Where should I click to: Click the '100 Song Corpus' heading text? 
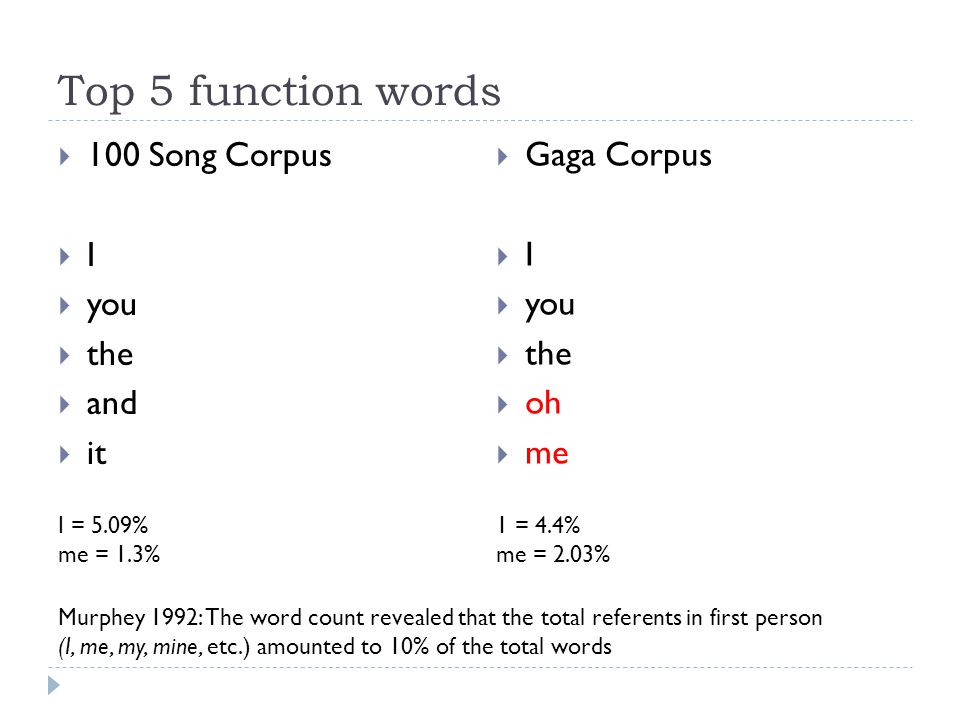(x=209, y=156)
